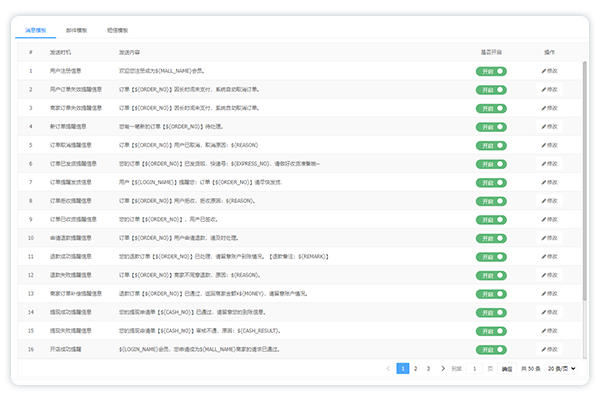Click the 修改 pencil for row 7
This screenshot has width=600, height=400.
click(x=549, y=183)
